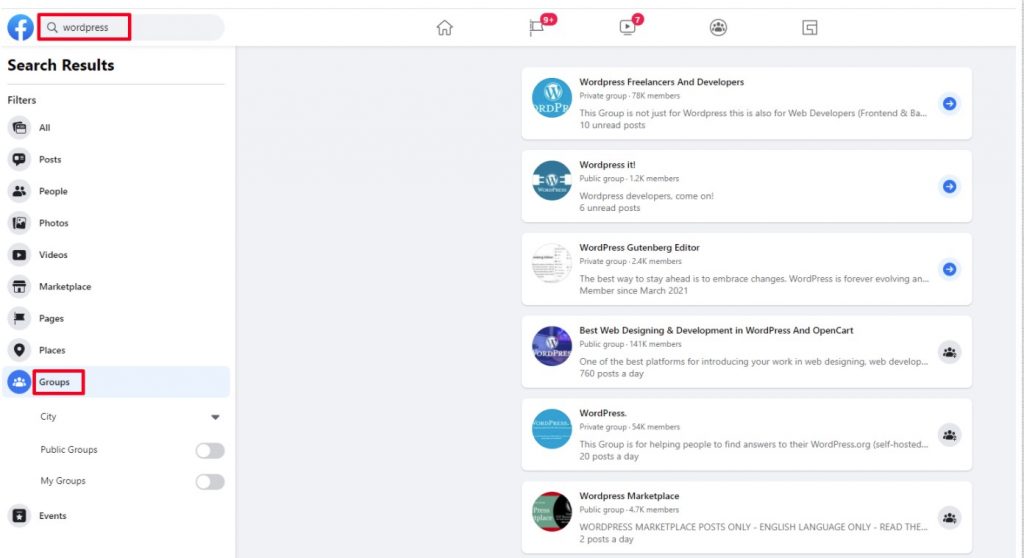
Task: Expand the City filter dropdown
Action: (x=215, y=417)
